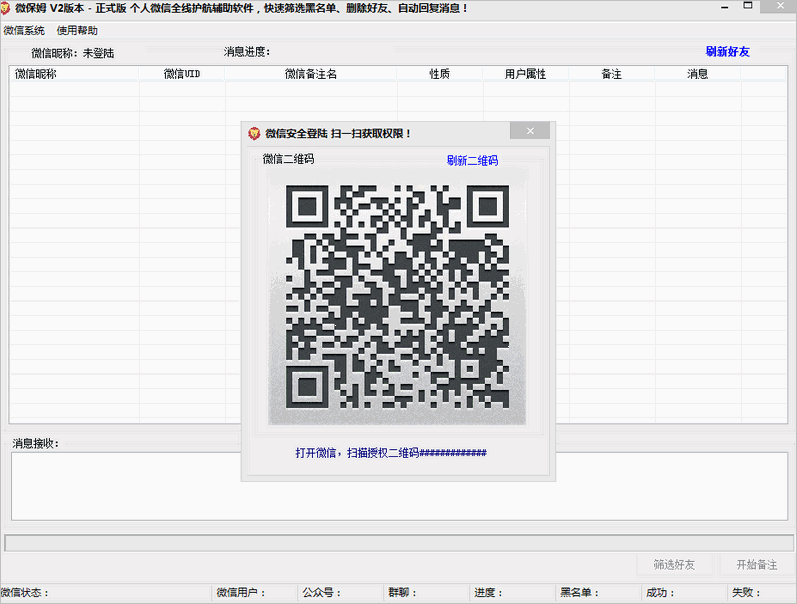797x604 pixels.
Task: Click the 消息进度 label
Action: point(247,52)
